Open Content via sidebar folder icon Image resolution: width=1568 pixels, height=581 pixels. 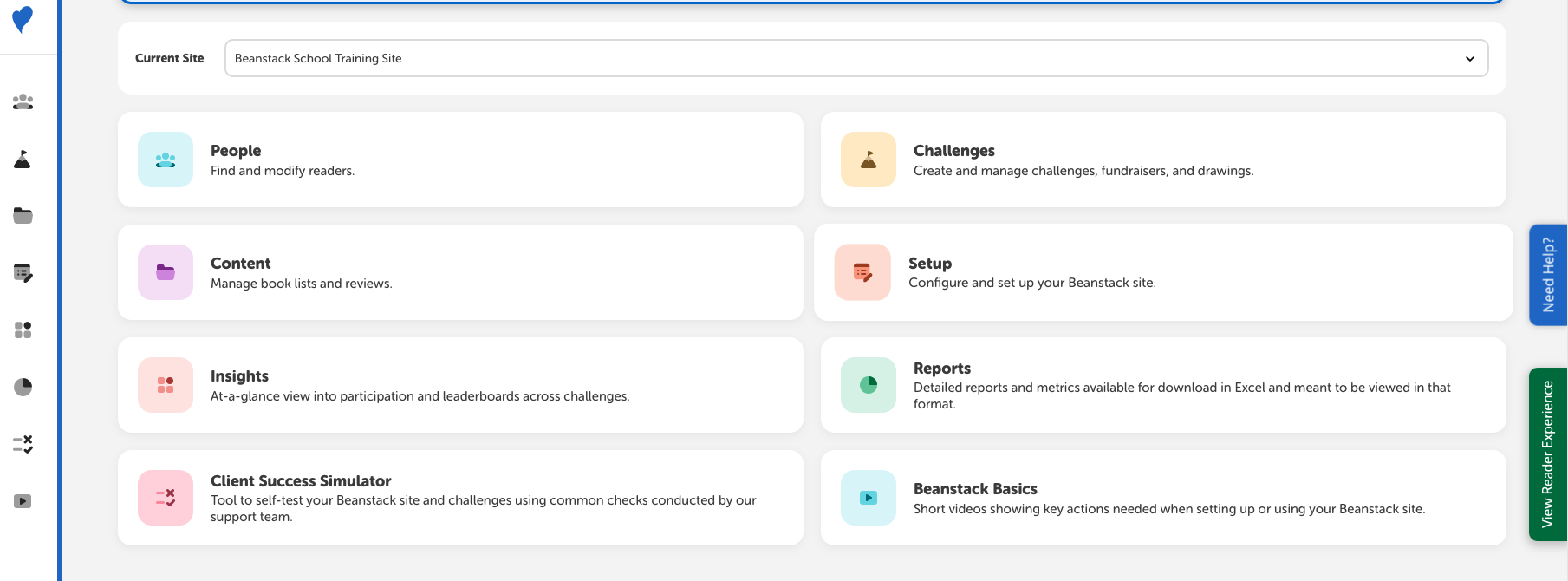click(23, 216)
